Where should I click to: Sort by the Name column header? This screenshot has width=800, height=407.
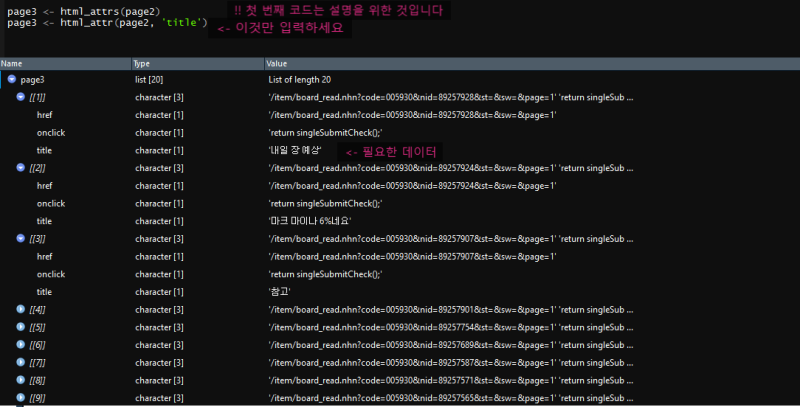pyautogui.click(x=65, y=64)
